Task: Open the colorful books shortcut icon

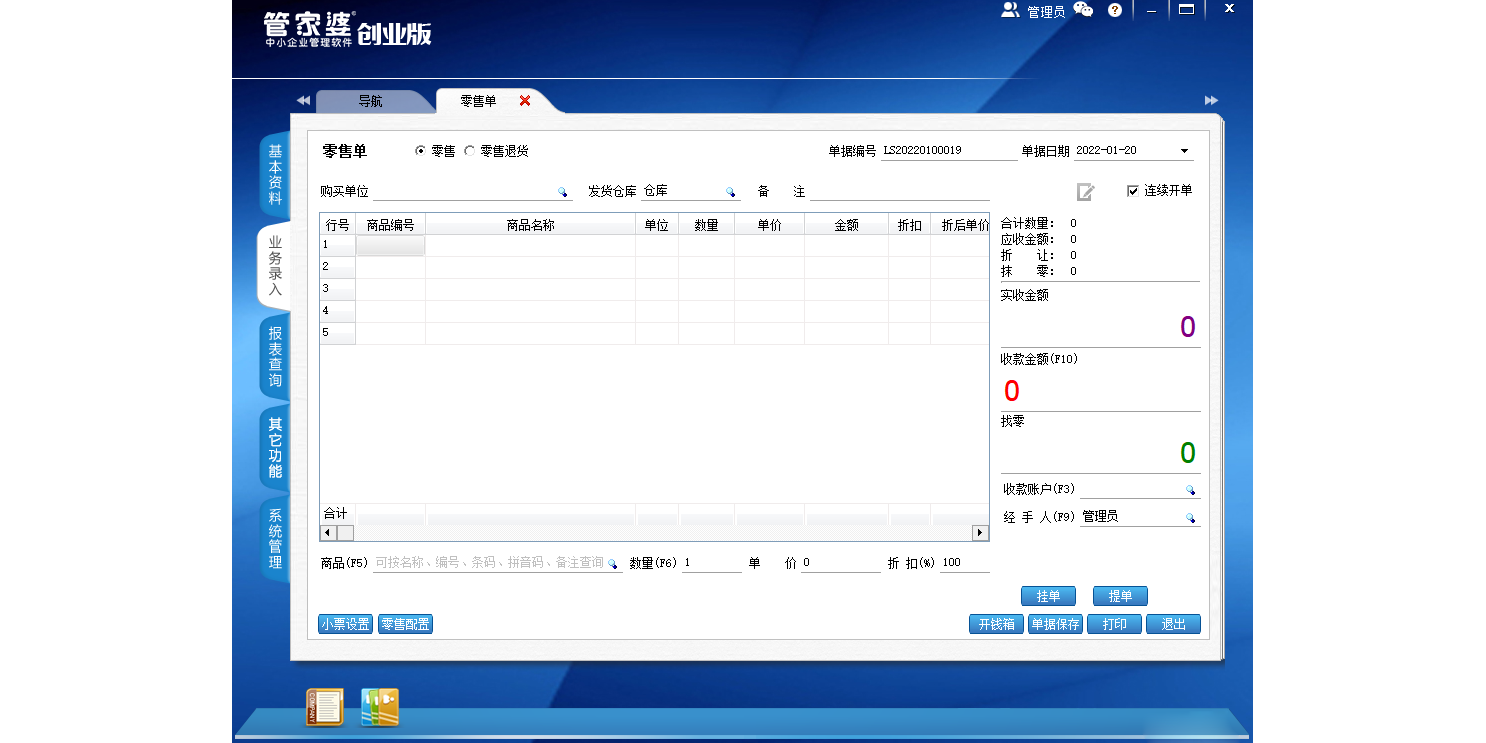Action: [x=380, y=707]
